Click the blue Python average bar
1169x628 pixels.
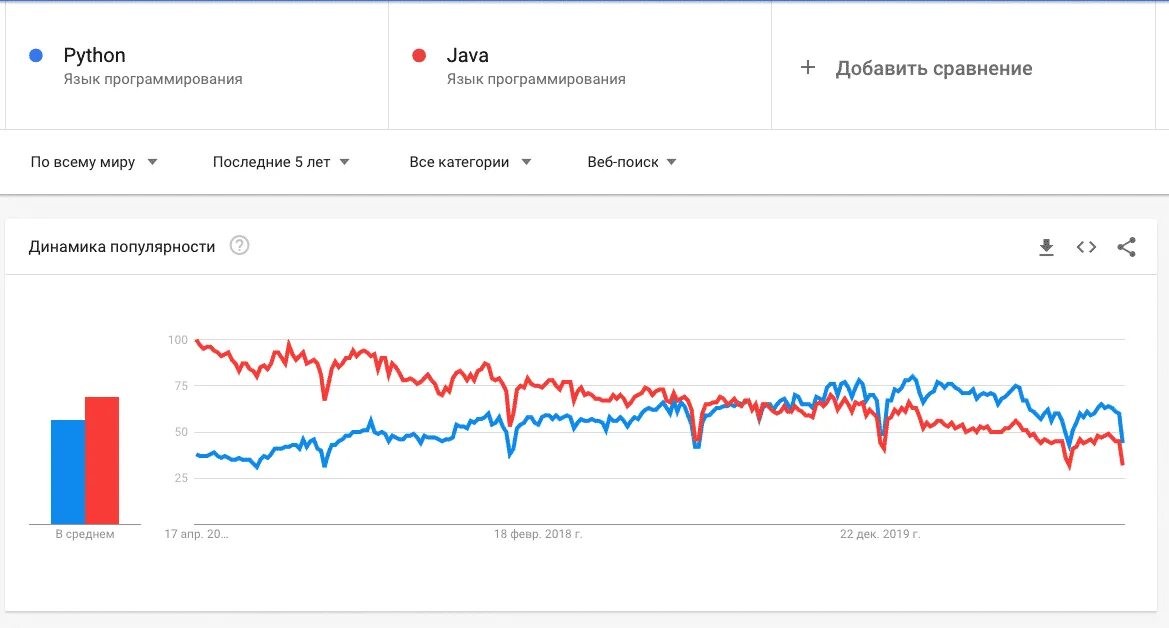pos(68,472)
